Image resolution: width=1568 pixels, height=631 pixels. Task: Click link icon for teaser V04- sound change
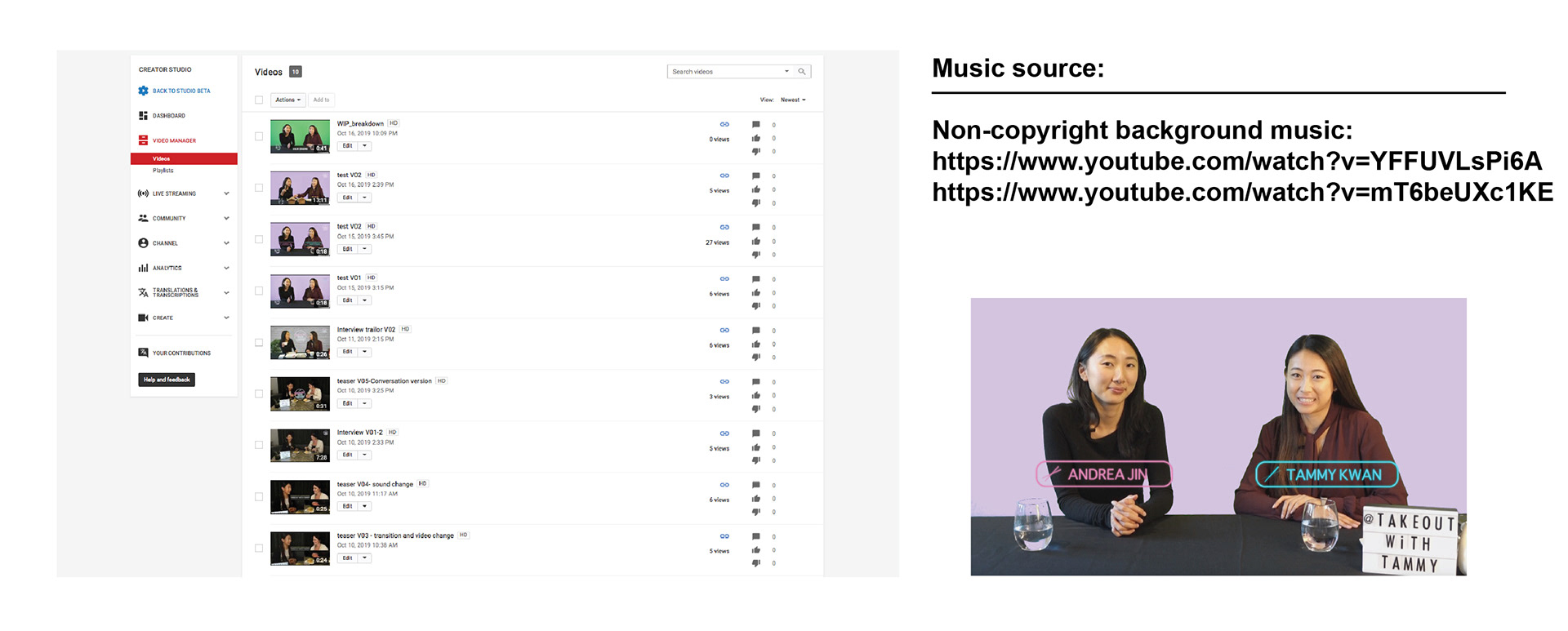point(724,485)
